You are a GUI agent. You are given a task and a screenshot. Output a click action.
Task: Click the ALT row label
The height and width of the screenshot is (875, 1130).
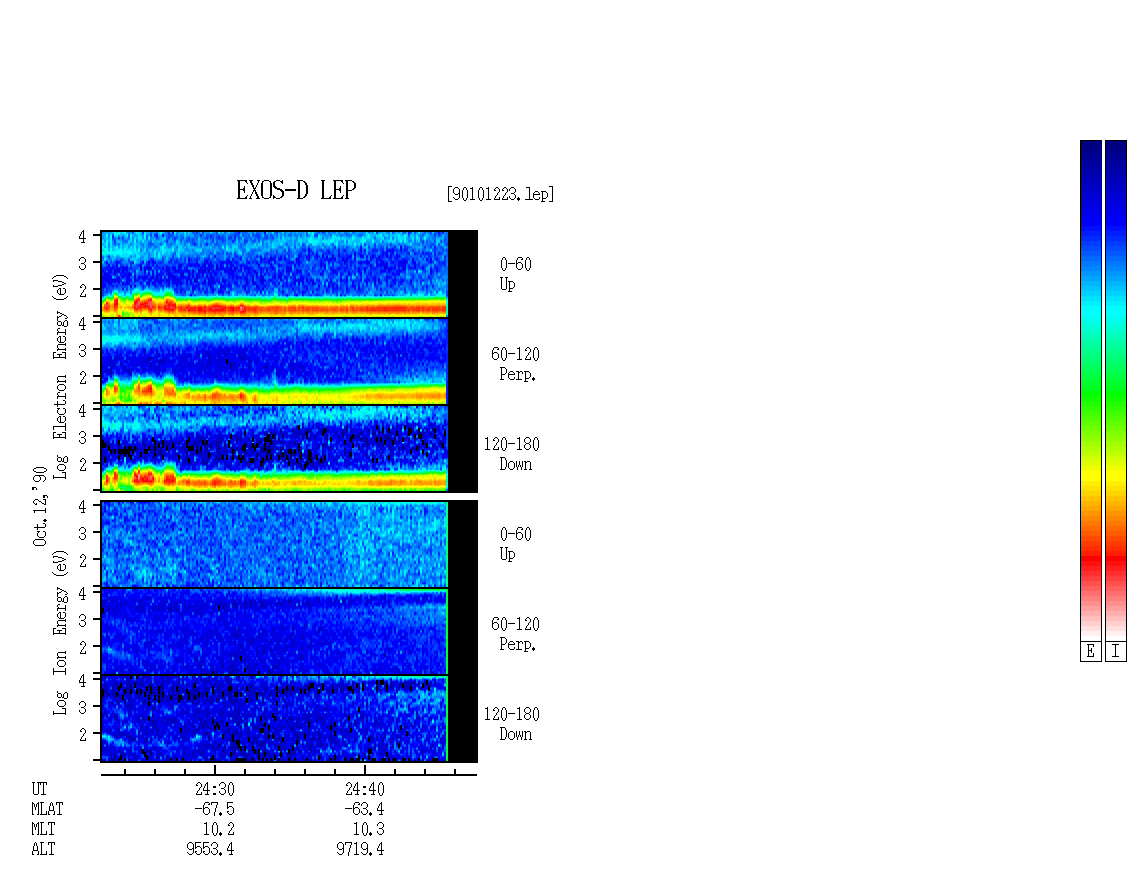click(43, 850)
